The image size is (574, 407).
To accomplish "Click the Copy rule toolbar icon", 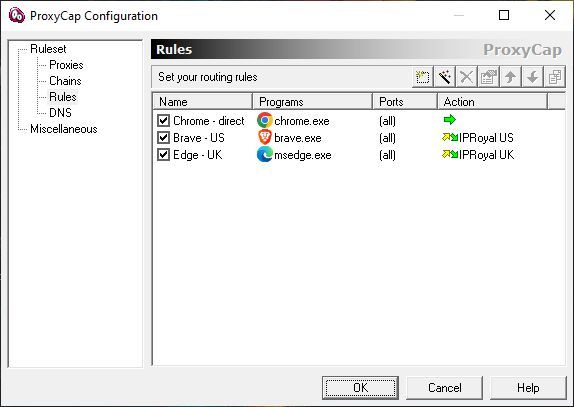I will 555,77.
